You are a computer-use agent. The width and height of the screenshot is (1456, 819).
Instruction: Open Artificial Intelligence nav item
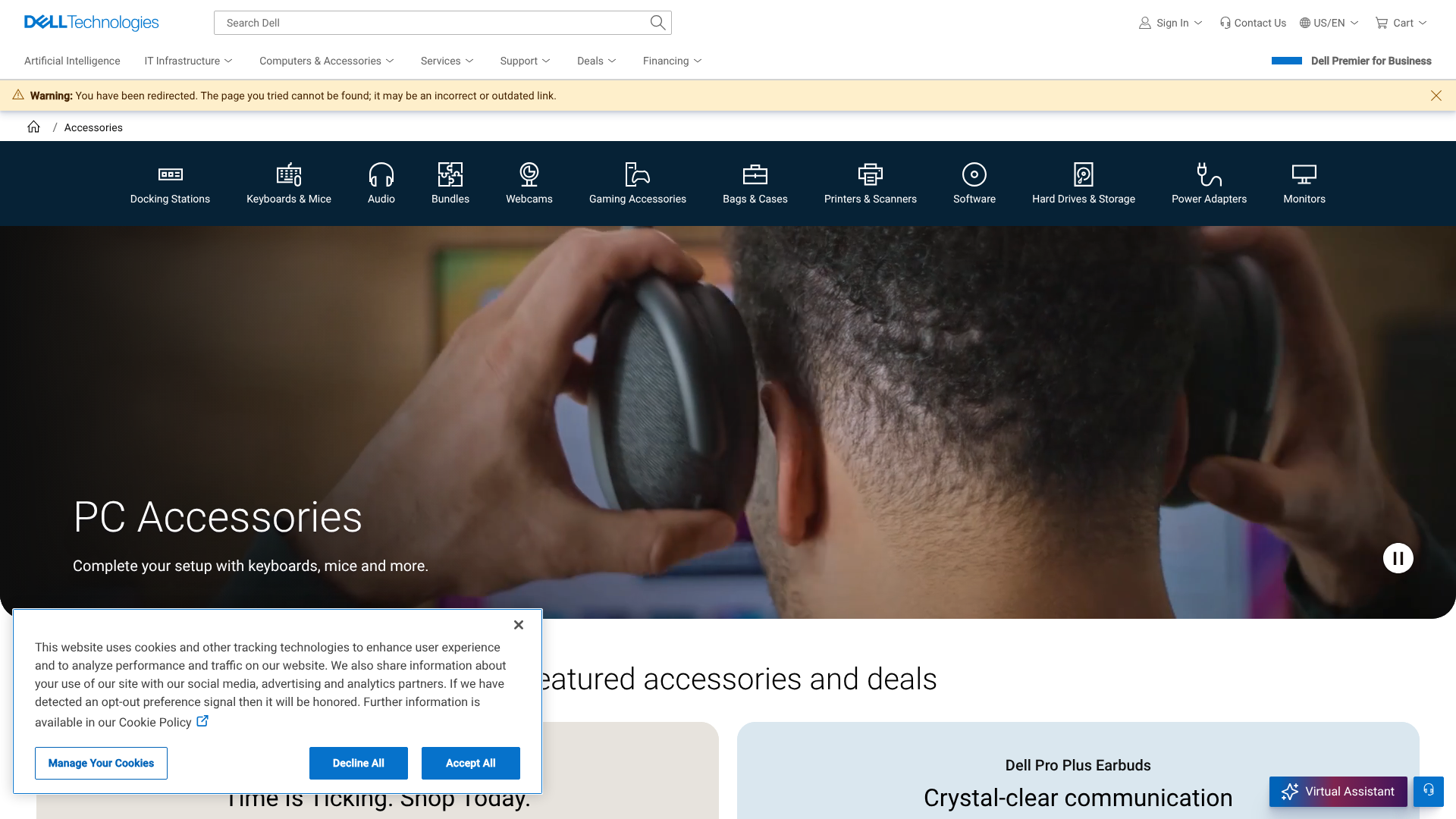point(72,61)
